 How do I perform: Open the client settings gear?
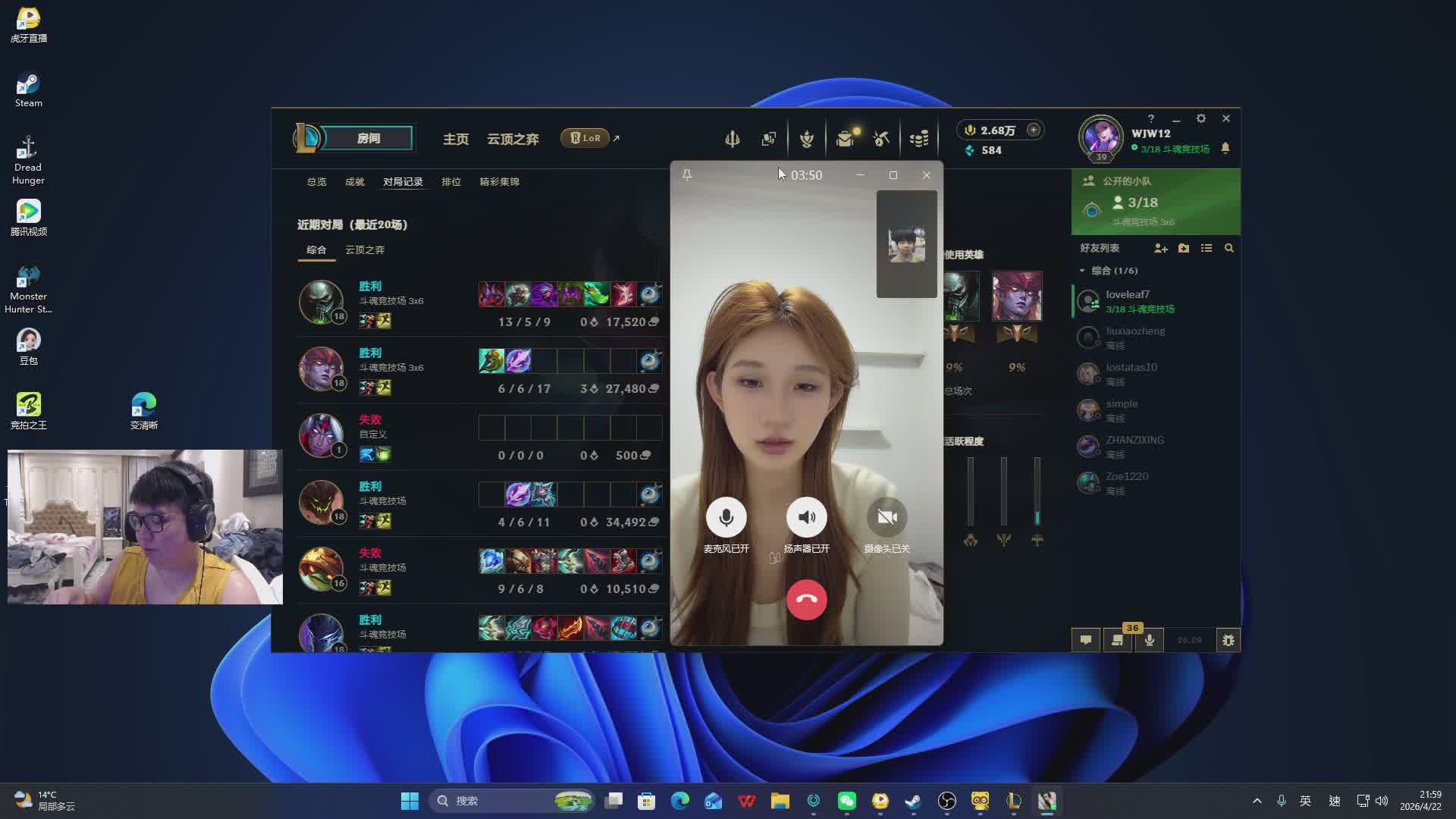1200,119
